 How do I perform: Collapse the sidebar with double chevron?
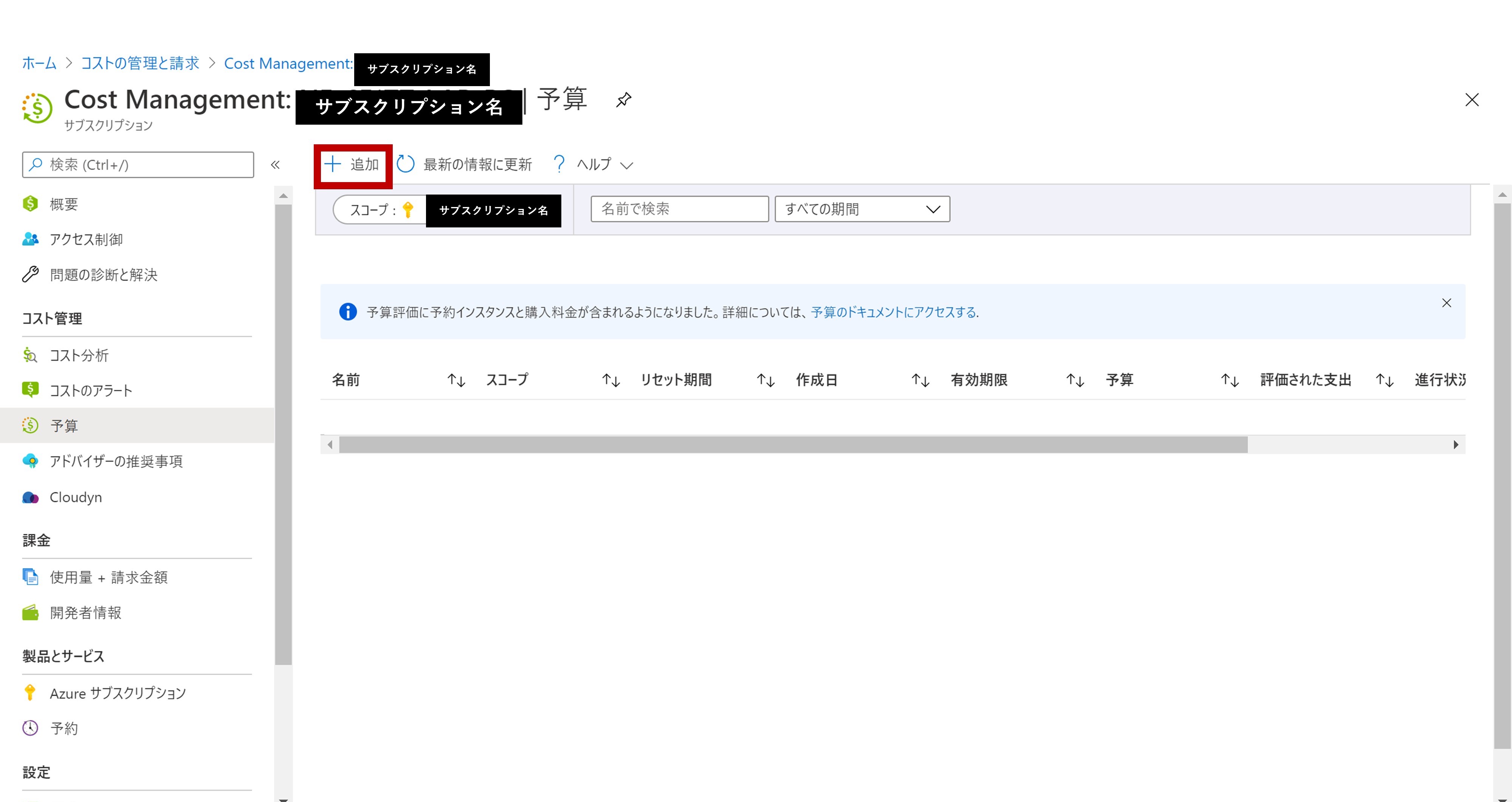(x=275, y=165)
